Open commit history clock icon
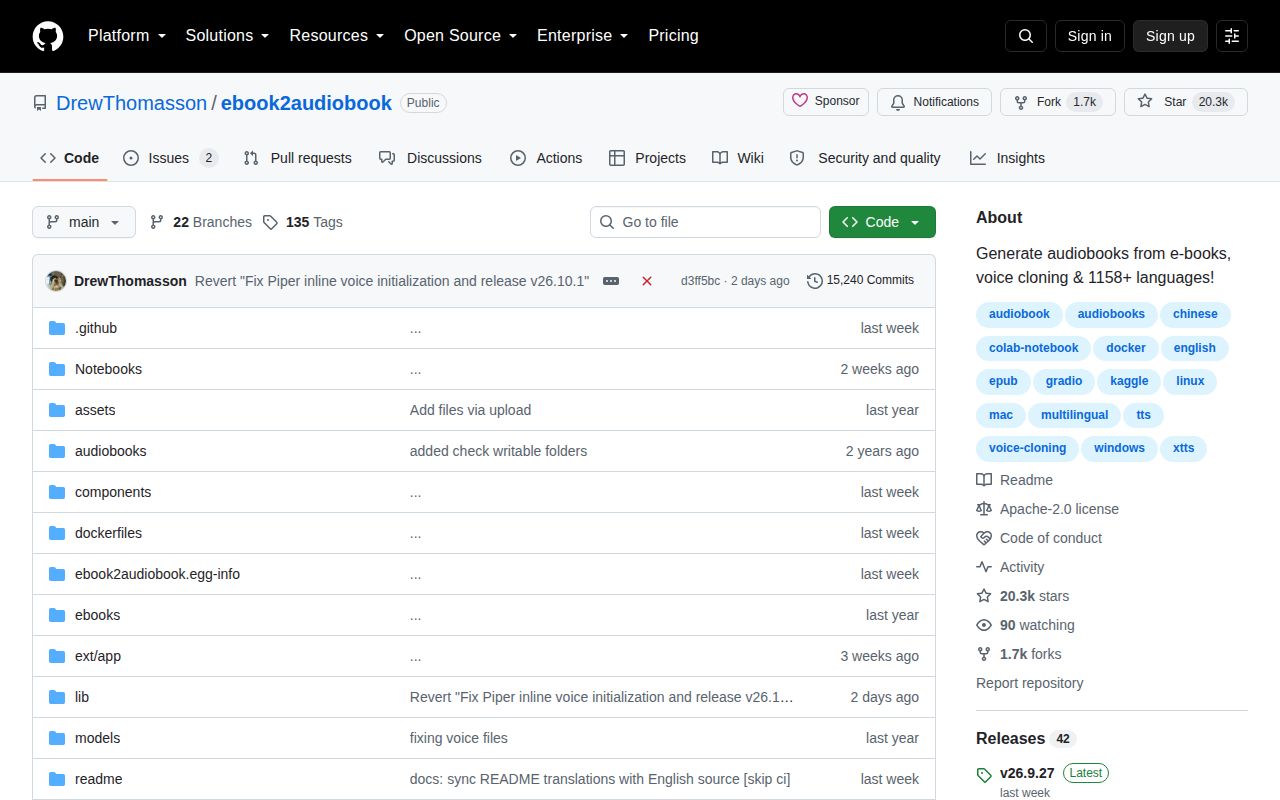The height and width of the screenshot is (800, 1280). (815, 281)
